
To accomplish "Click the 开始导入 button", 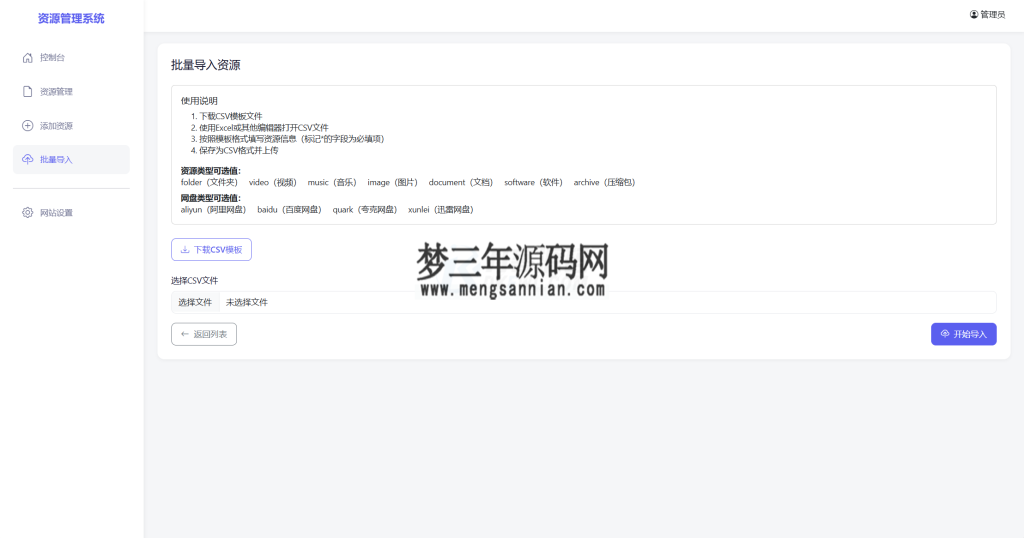I will 964,334.
